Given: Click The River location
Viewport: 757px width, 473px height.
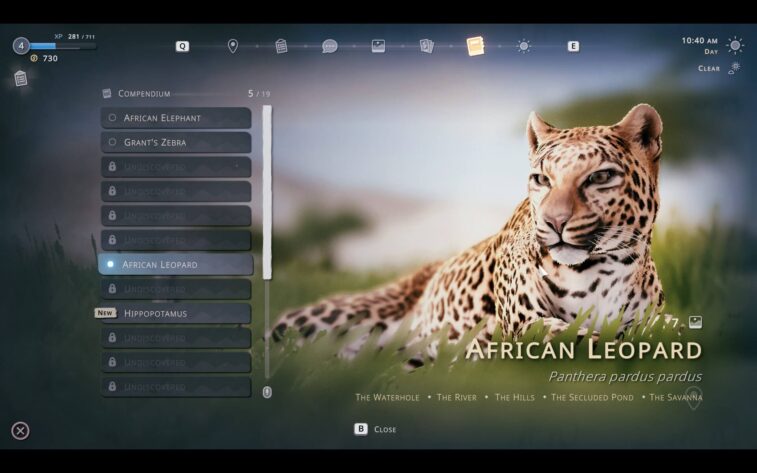Looking at the screenshot, I should point(457,397).
